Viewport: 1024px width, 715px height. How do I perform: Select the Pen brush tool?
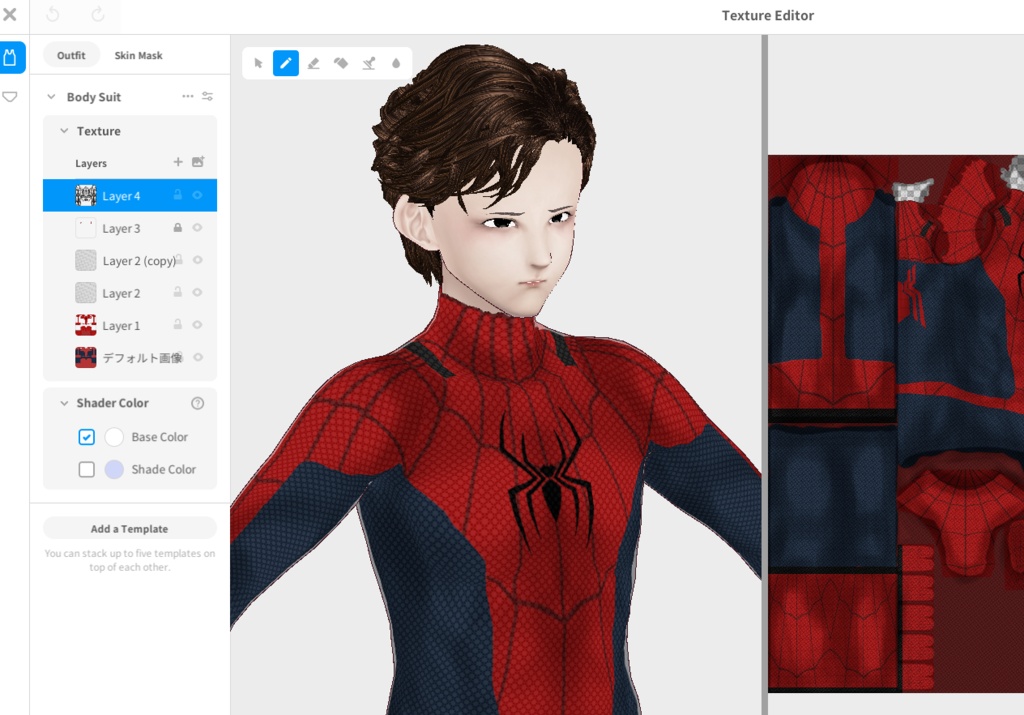285,63
